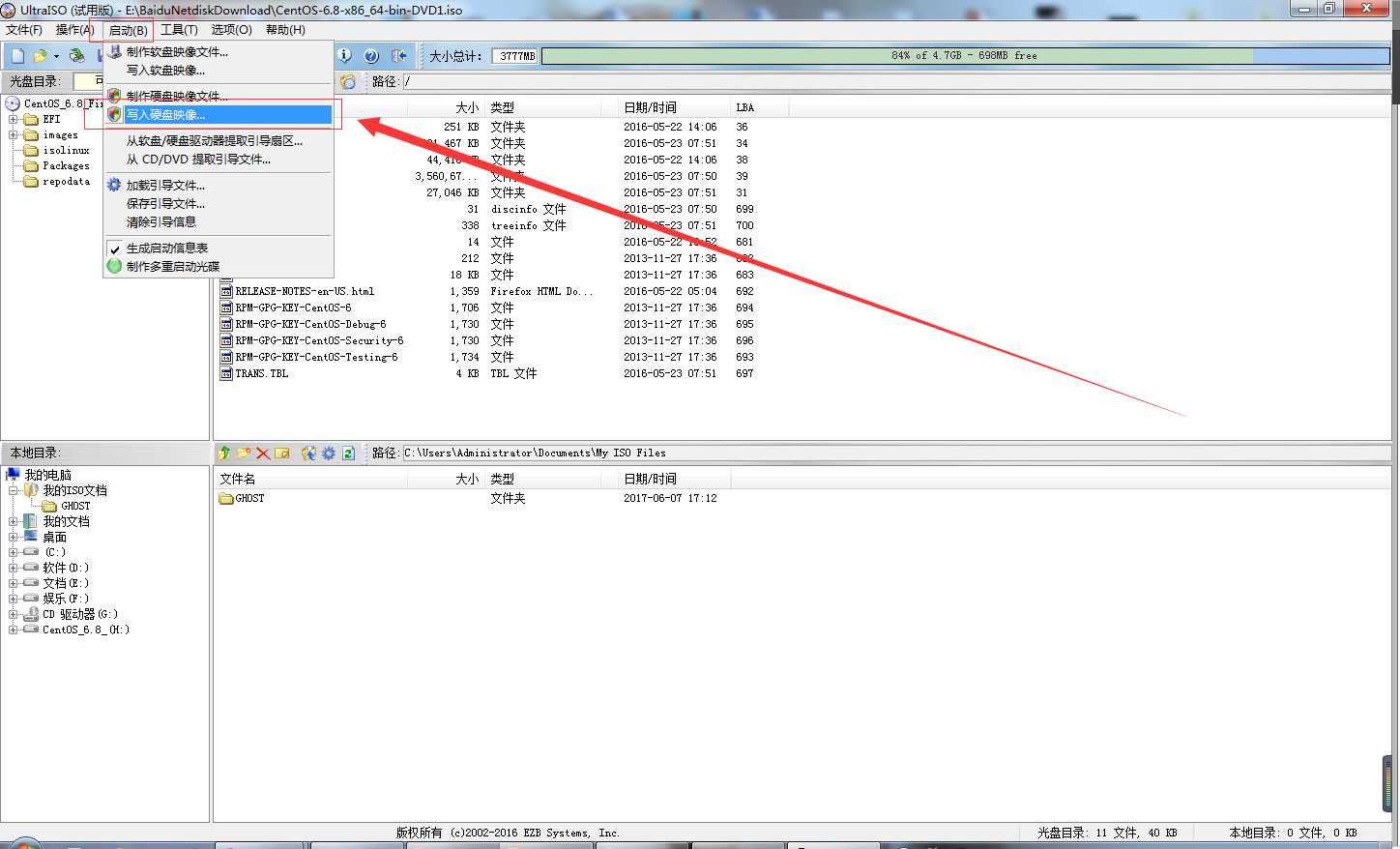Click the green Refresh icon in local toolbar
The image size is (1400, 849).
click(x=348, y=453)
